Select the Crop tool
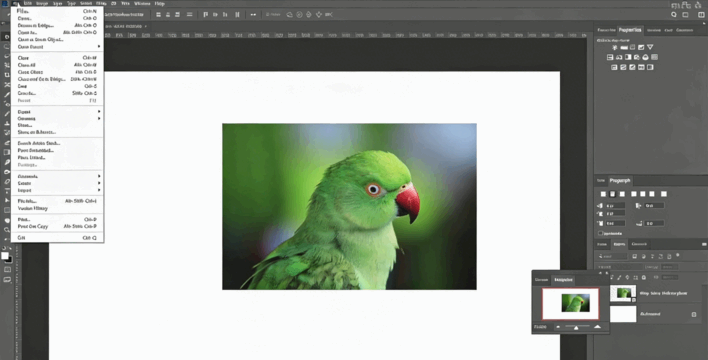The image size is (708, 360). pyautogui.click(x=6, y=75)
